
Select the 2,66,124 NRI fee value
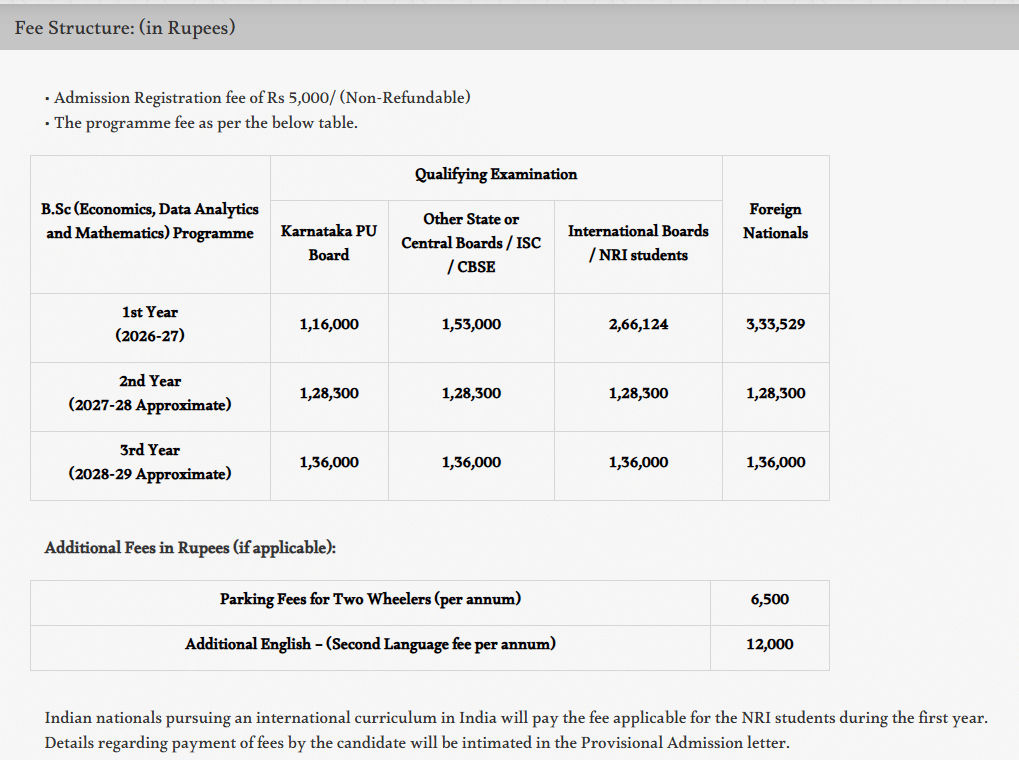(x=638, y=324)
